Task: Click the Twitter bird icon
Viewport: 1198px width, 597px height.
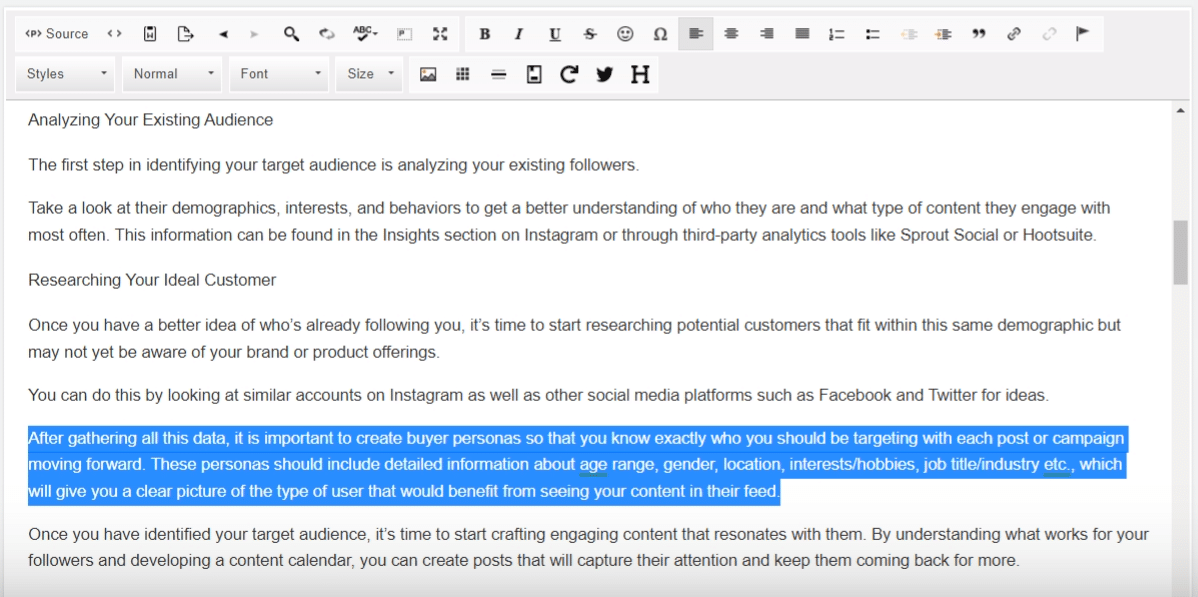Action: pyautogui.click(x=604, y=74)
